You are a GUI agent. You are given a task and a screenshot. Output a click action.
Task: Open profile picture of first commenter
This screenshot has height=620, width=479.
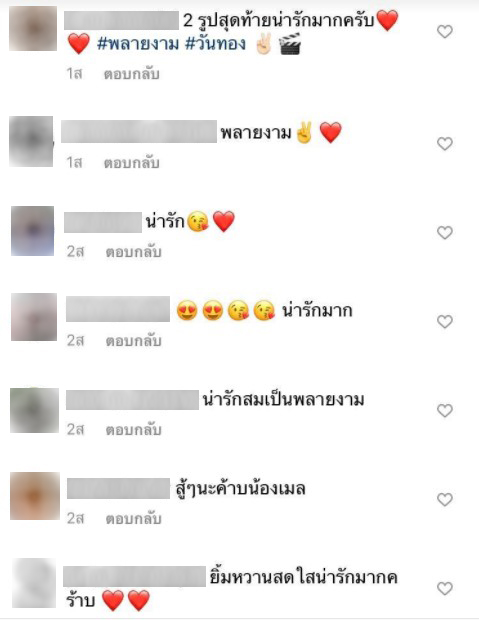[33, 28]
